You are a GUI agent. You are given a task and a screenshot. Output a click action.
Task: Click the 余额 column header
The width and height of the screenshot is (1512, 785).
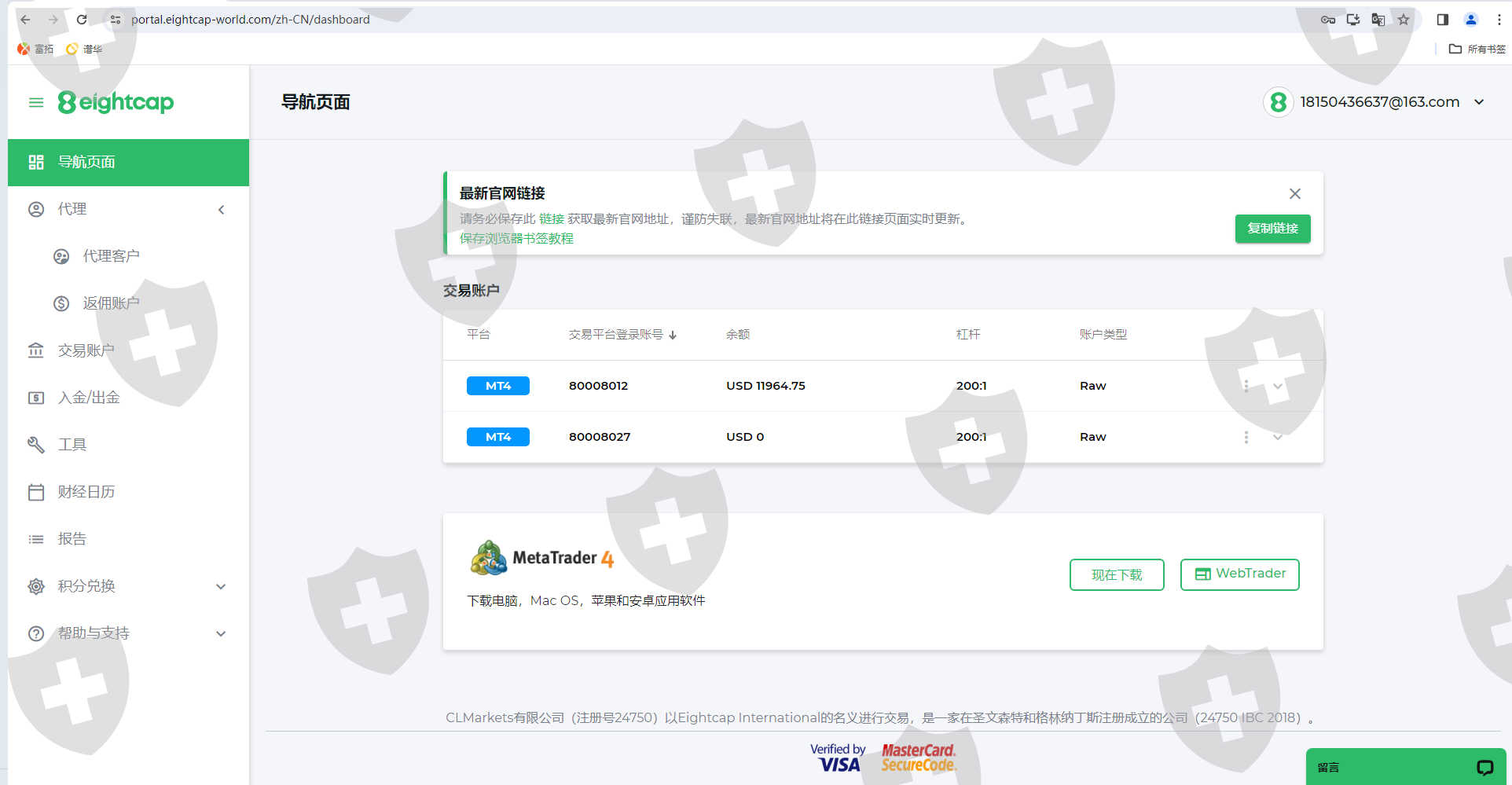738,335
